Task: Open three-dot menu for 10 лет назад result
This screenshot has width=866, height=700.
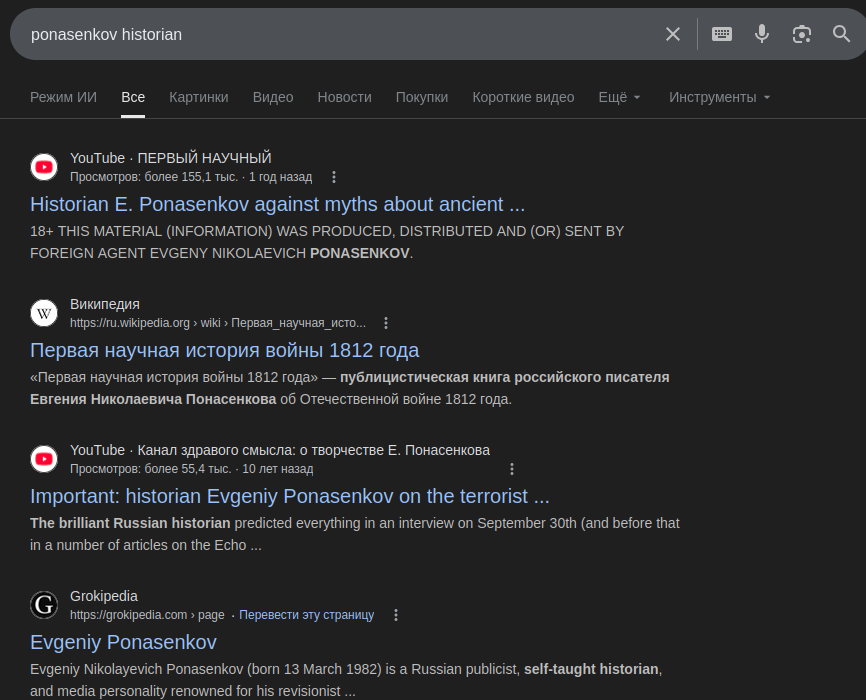Action: pyautogui.click(x=512, y=469)
